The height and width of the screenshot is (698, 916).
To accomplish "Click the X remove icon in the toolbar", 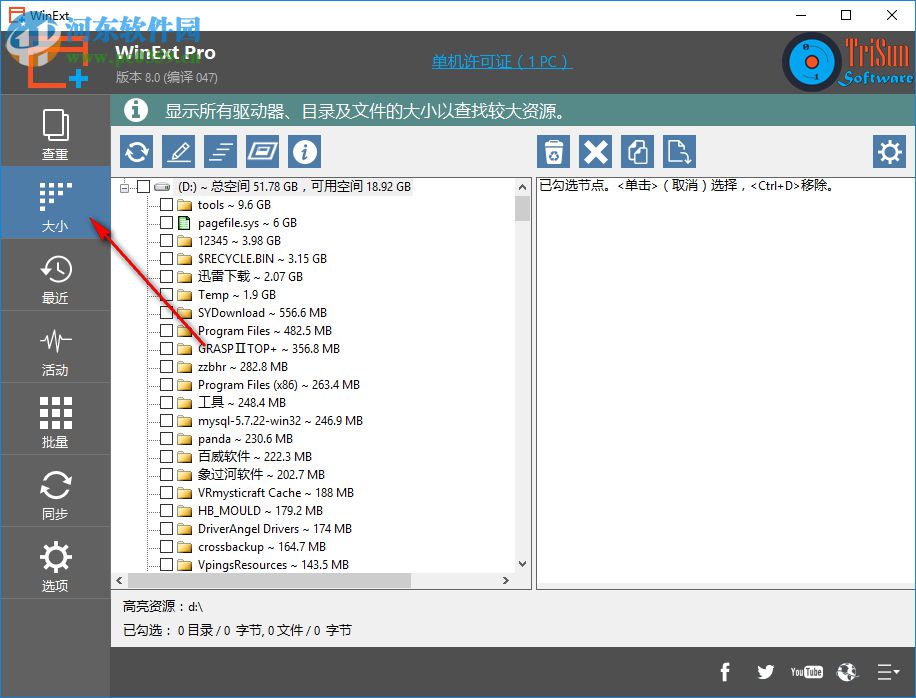I will coord(595,151).
